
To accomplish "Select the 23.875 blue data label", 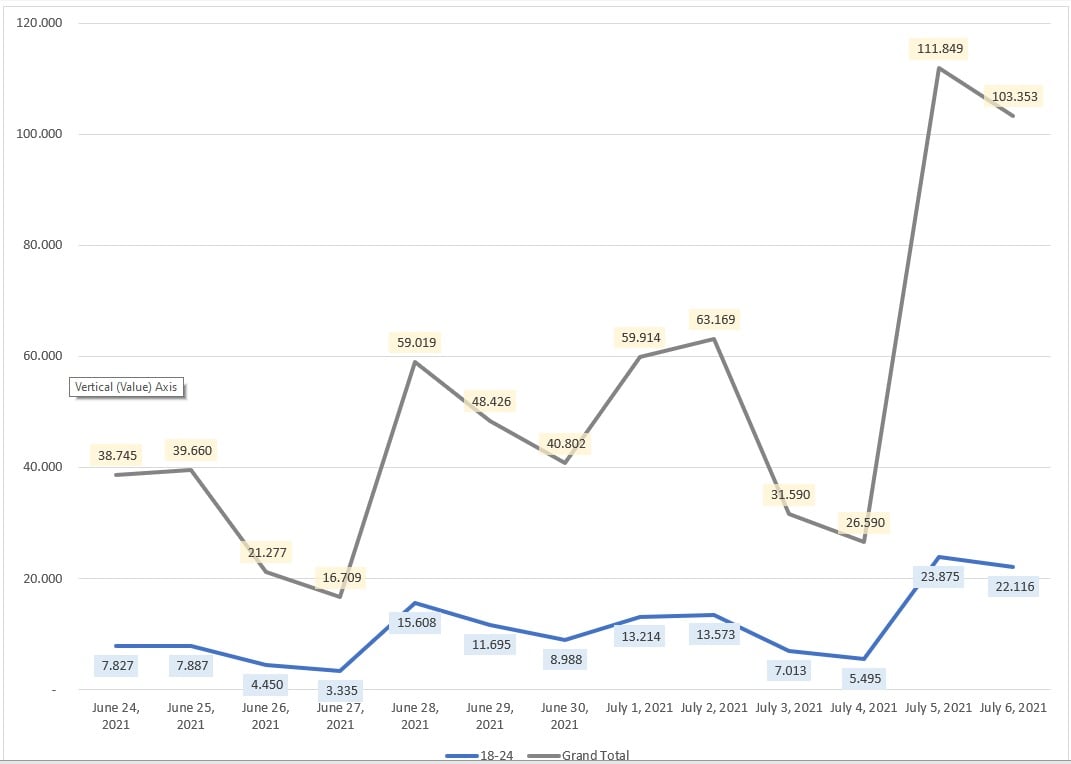I will pyautogui.click(x=937, y=576).
